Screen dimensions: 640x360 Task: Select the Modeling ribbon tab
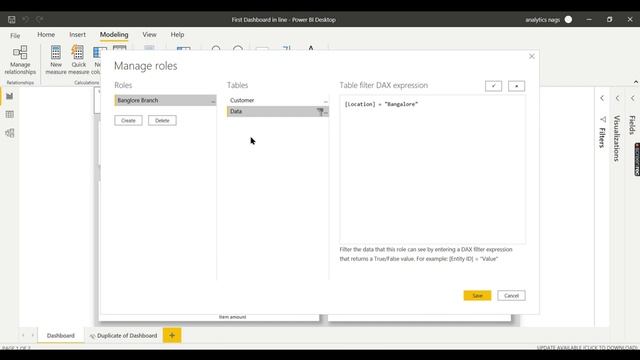pyautogui.click(x=114, y=35)
